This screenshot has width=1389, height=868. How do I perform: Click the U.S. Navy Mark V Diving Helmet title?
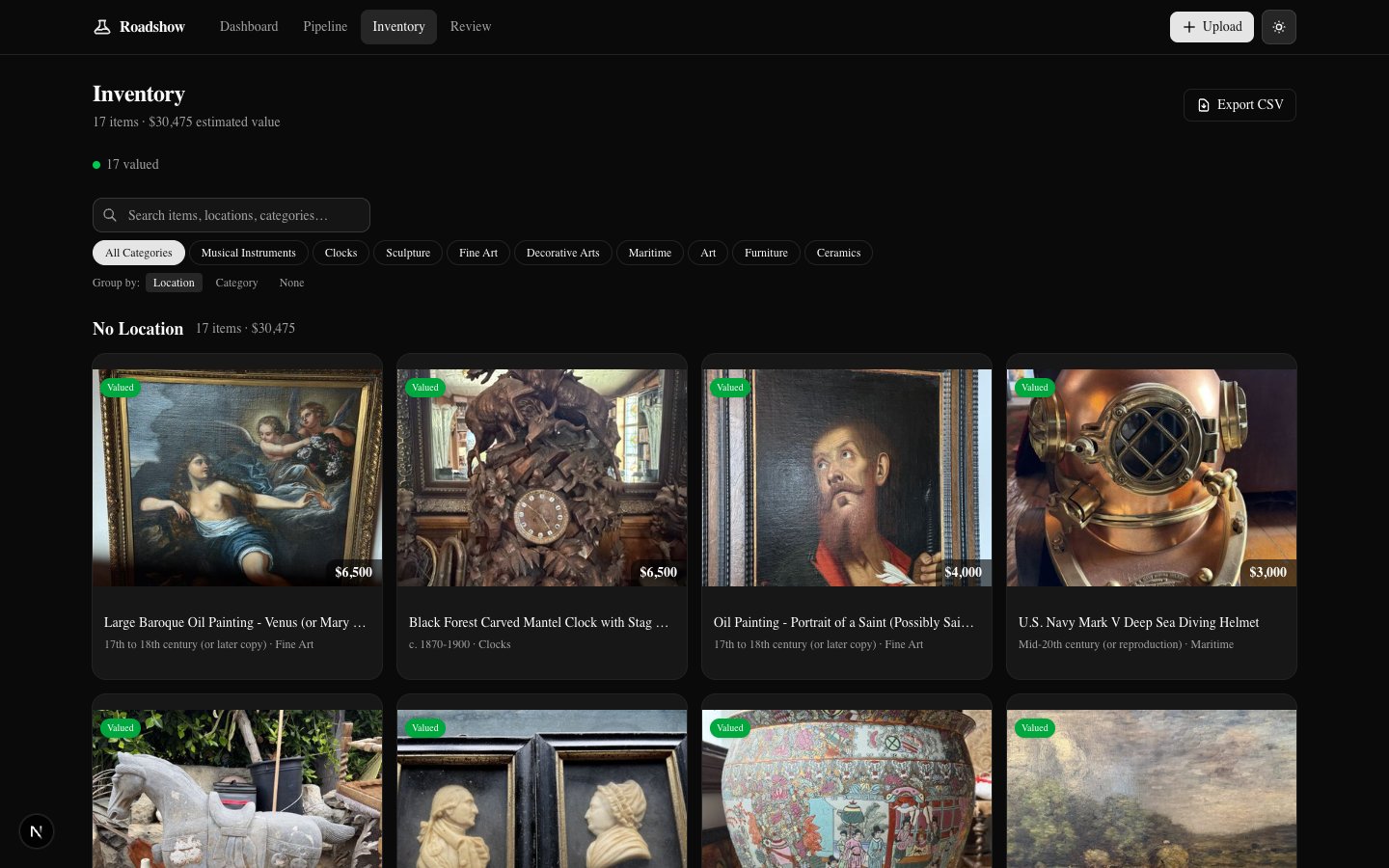point(1138,622)
